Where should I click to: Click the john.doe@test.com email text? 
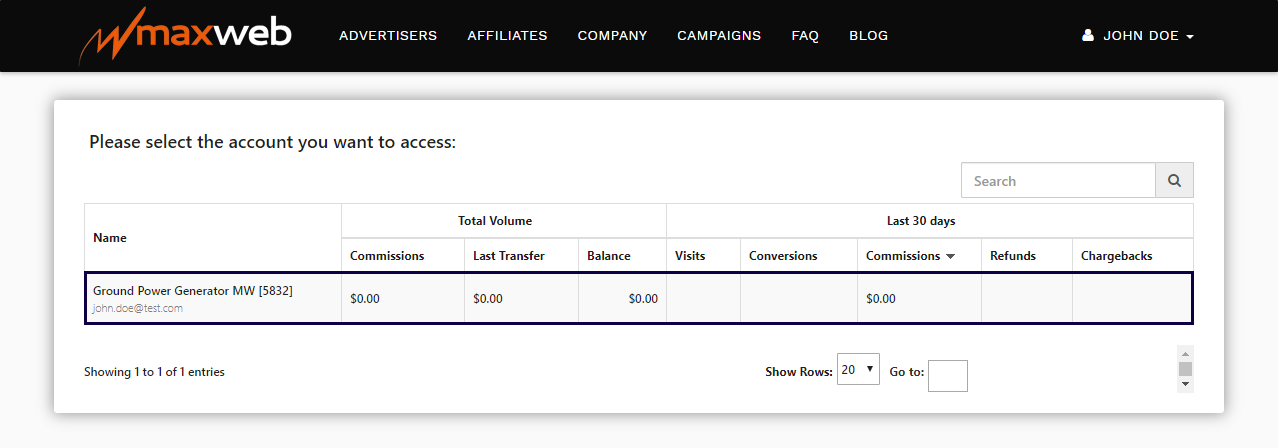(x=138, y=309)
